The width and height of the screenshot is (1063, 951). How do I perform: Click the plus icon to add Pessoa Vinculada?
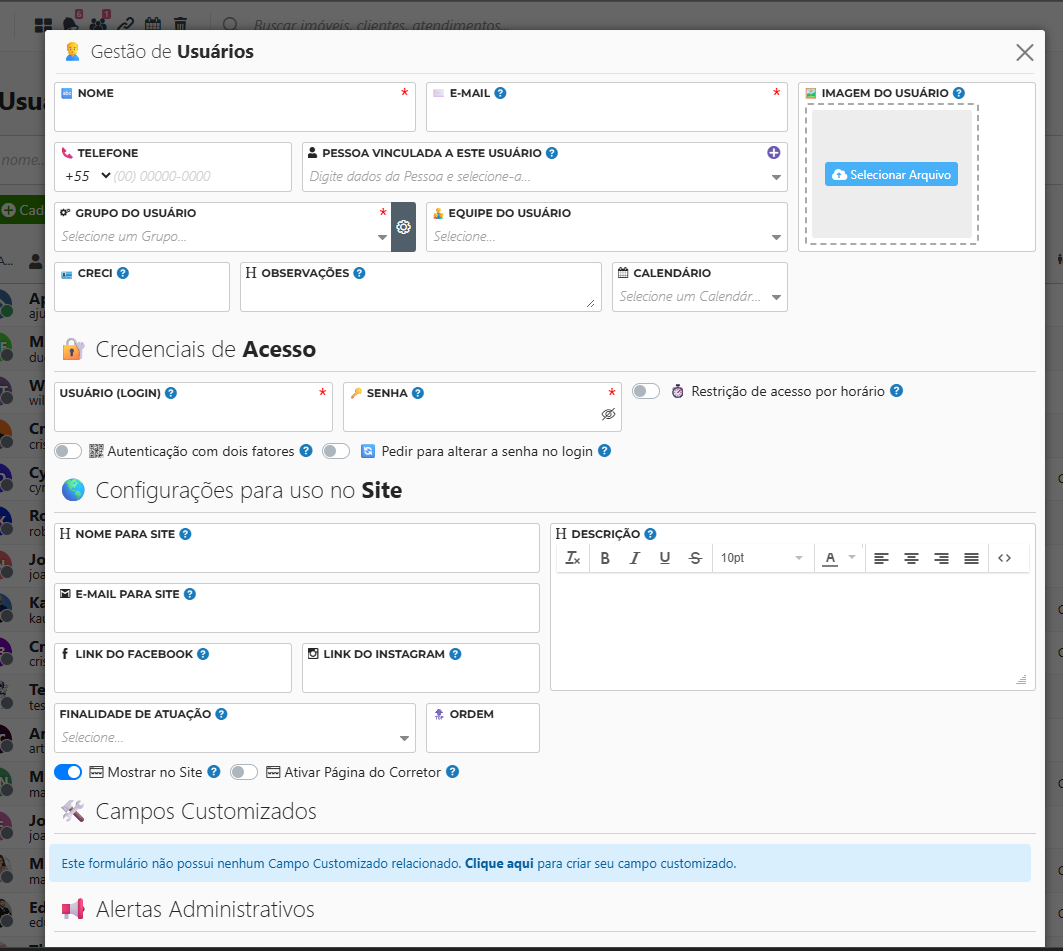pos(773,153)
